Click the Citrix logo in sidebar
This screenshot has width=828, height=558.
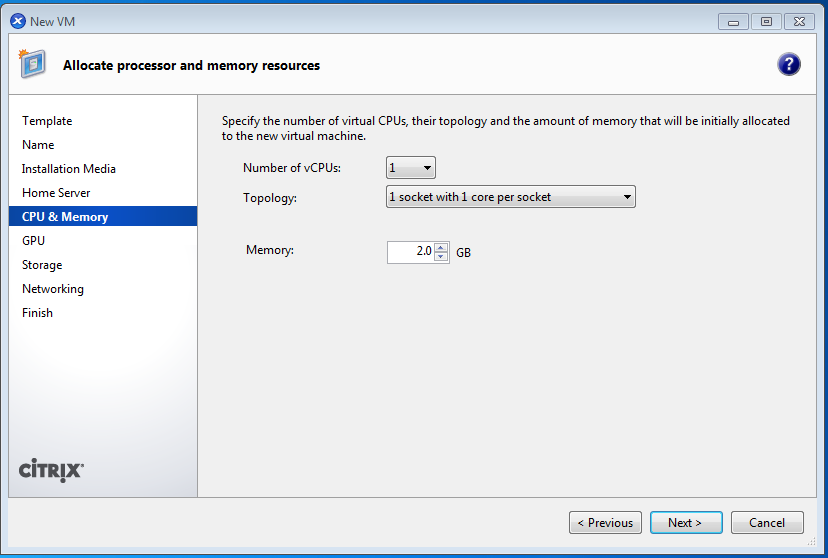(x=51, y=470)
